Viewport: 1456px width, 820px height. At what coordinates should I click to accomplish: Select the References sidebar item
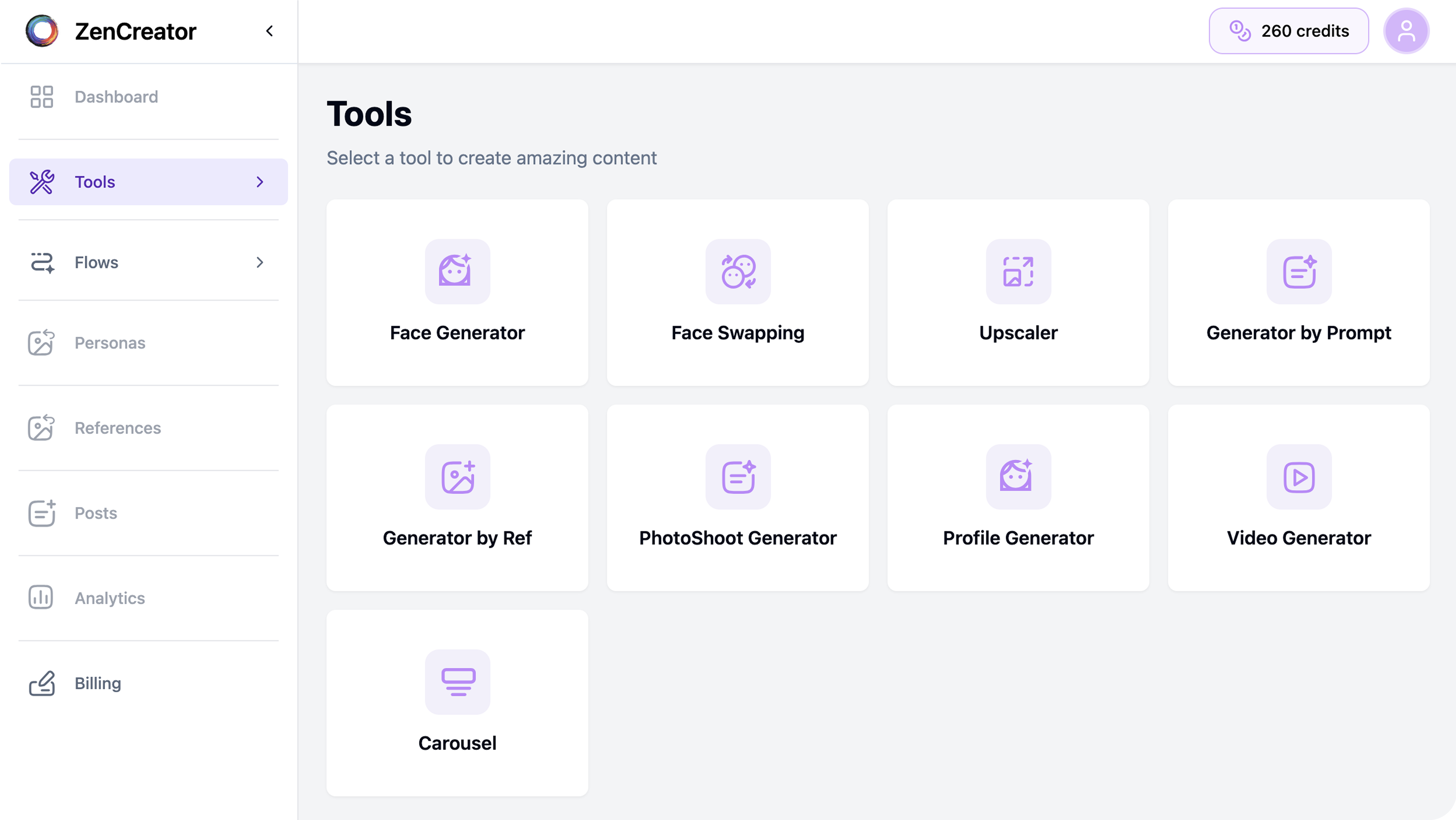pos(118,428)
